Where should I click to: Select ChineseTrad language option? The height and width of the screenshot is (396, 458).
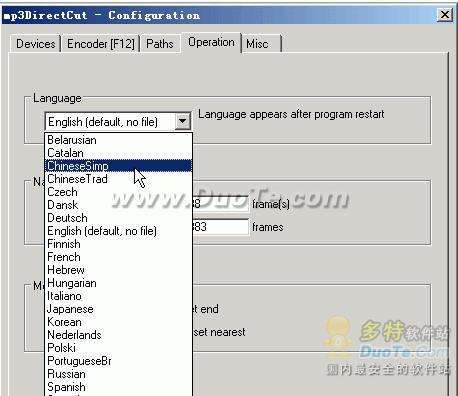pyautogui.click(x=118, y=179)
